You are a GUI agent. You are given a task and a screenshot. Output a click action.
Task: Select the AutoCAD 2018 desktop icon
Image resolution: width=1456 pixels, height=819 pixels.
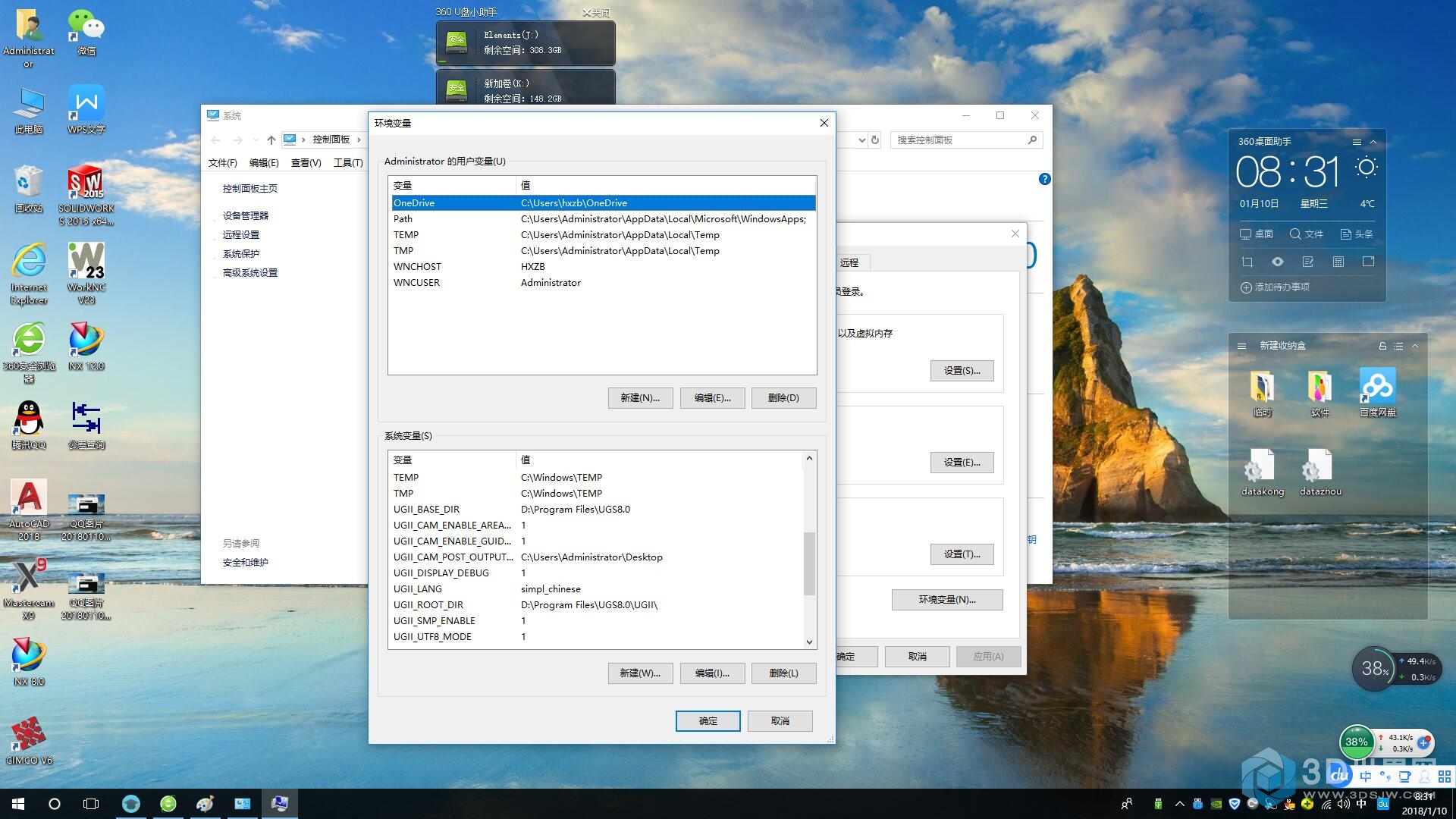coord(29,510)
